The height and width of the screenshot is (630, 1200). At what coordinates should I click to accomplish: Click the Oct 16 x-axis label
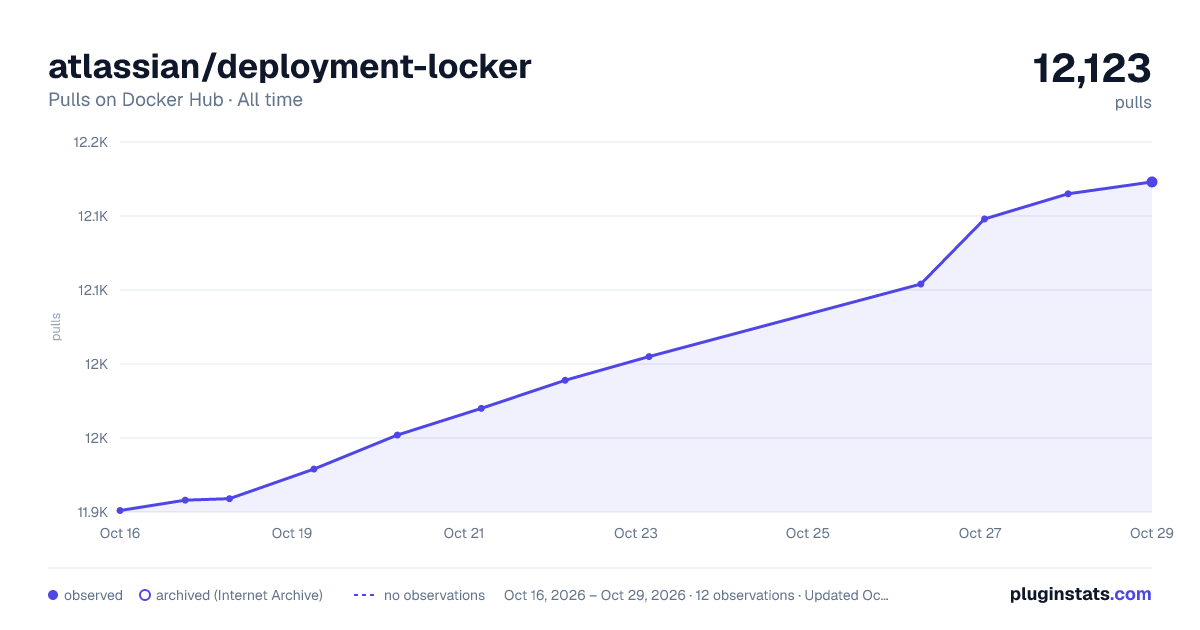120,533
